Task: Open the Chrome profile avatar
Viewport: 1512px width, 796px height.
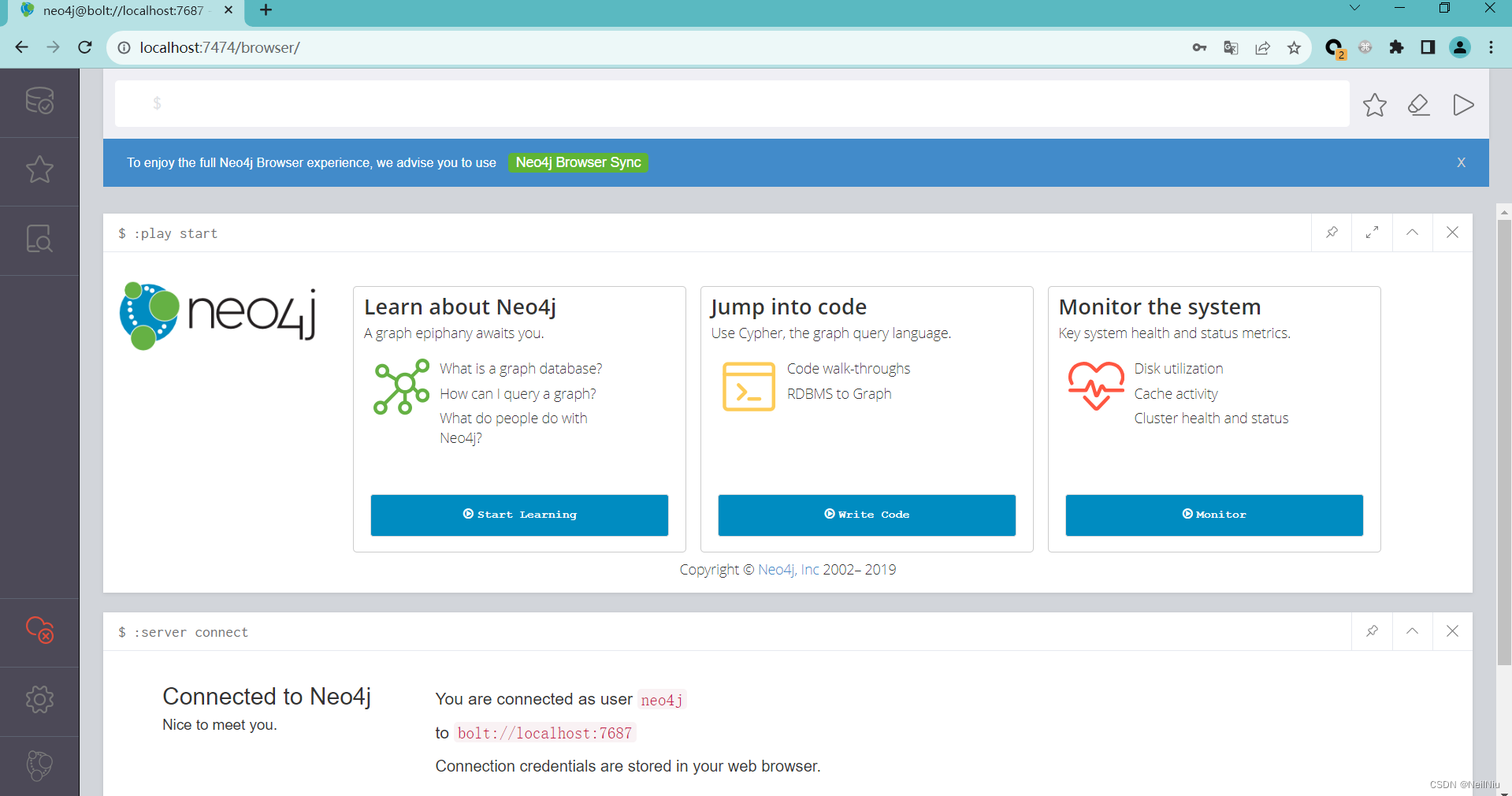Action: [x=1460, y=47]
